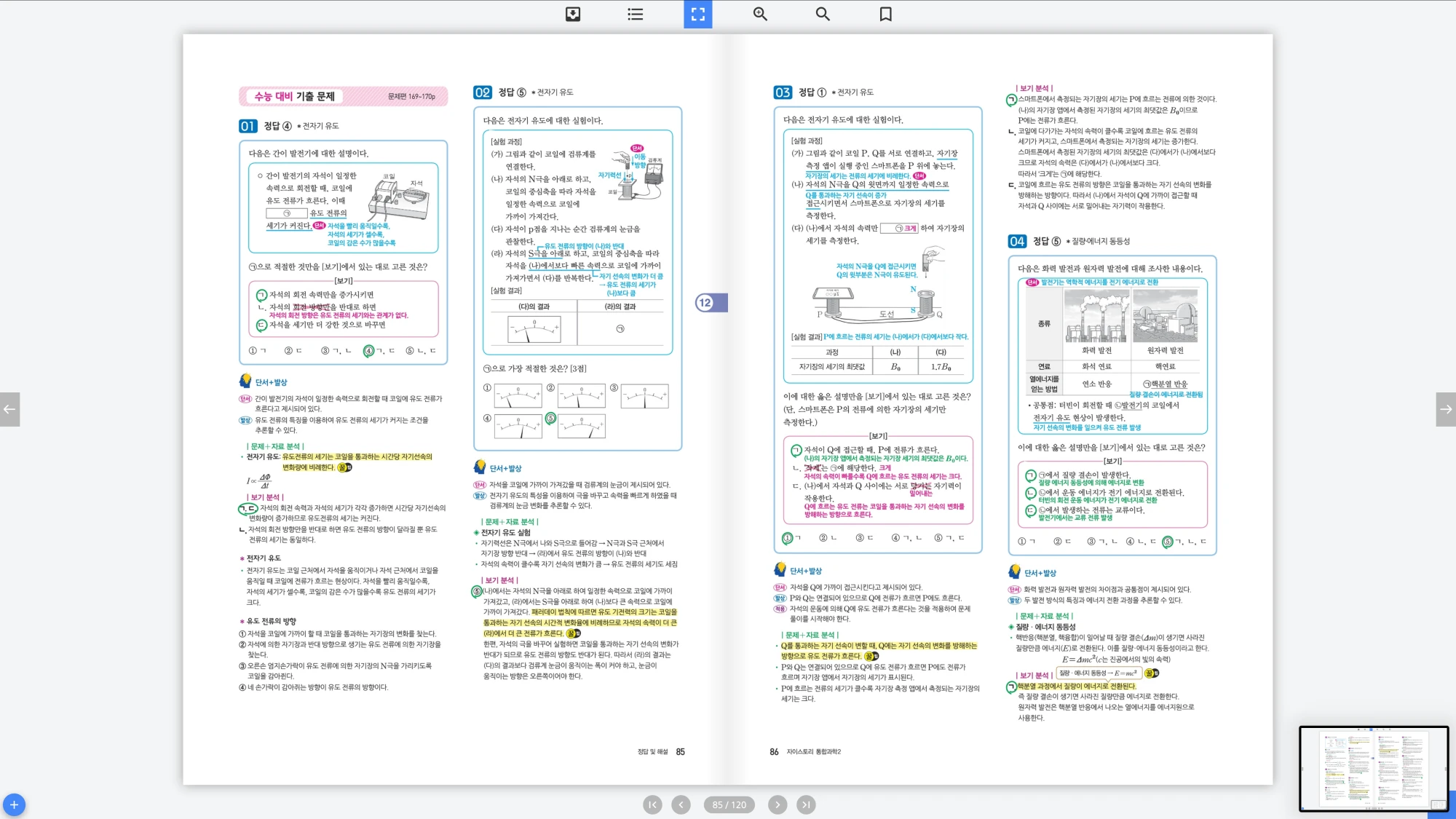The width and height of the screenshot is (1456, 819).
Task: Click the 03 question number badge
Action: pyautogui.click(x=782, y=92)
